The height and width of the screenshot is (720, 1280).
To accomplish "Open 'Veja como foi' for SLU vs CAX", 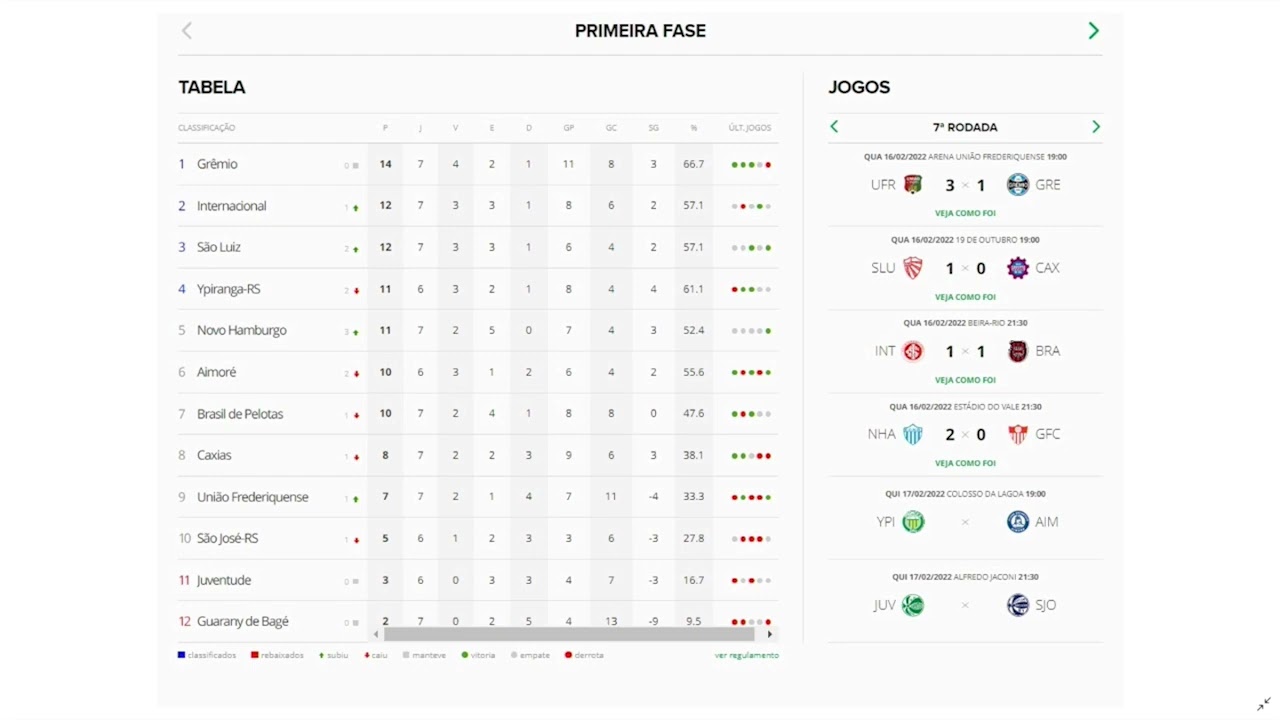I will pyautogui.click(x=965, y=297).
